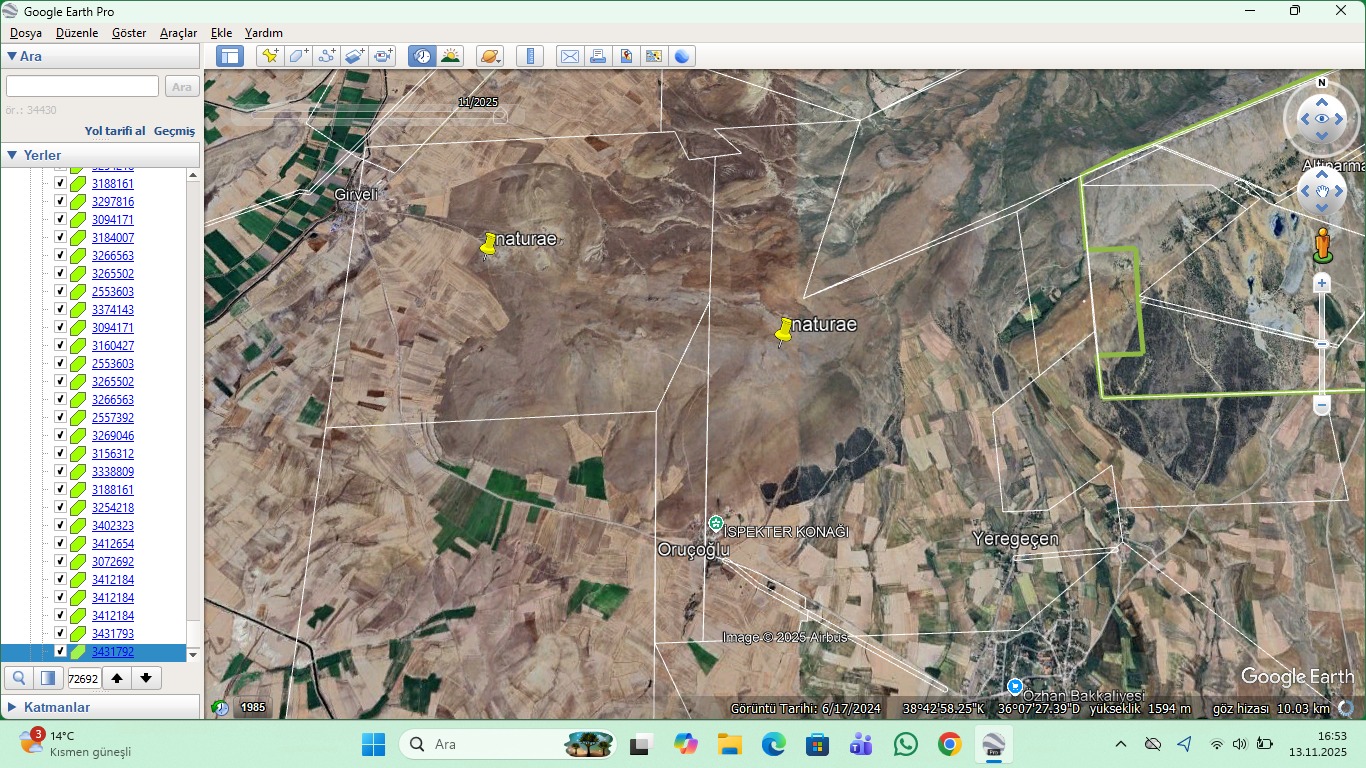
Task: Click the Ara search button
Action: (182, 87)
